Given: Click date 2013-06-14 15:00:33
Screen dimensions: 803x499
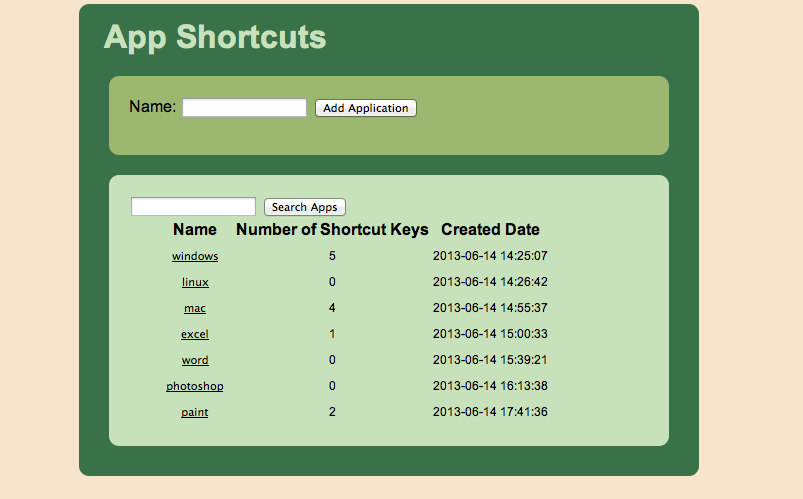Looking at the screenshot, I should click(x=490, y=334).
